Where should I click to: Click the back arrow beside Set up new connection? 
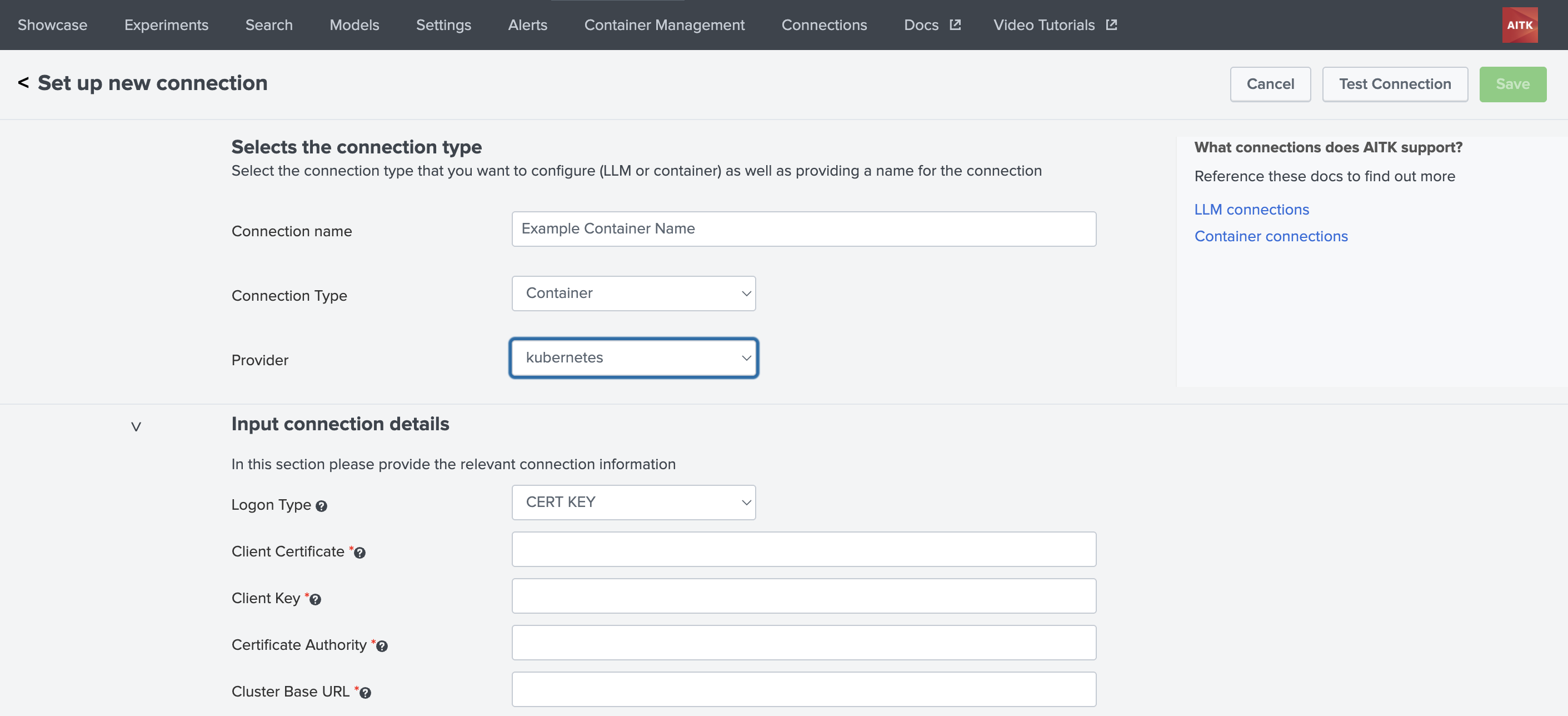pyautogui.click(x=23, y=83)
